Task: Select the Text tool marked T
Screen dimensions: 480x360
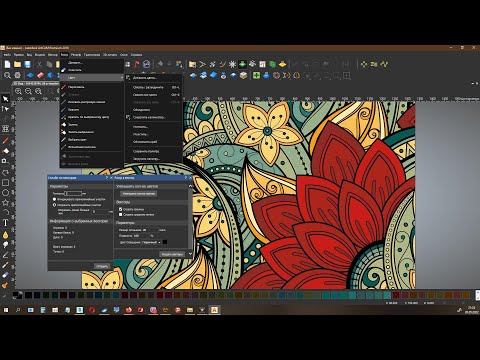Action: pyautogui.click(x=5, y=223)
